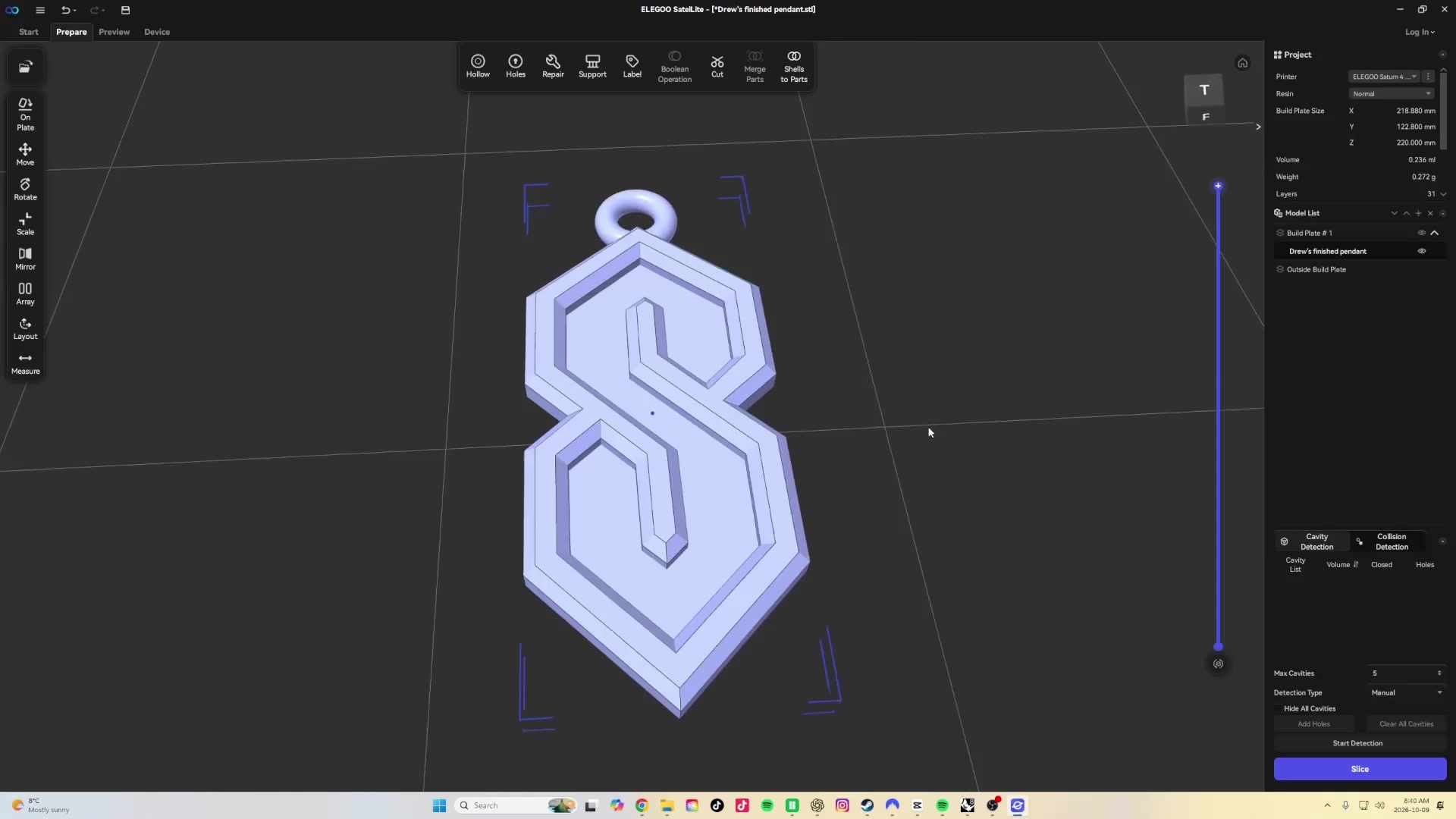Open the Holes tool
The image size is (1456, 819).
tap(516, 66)
